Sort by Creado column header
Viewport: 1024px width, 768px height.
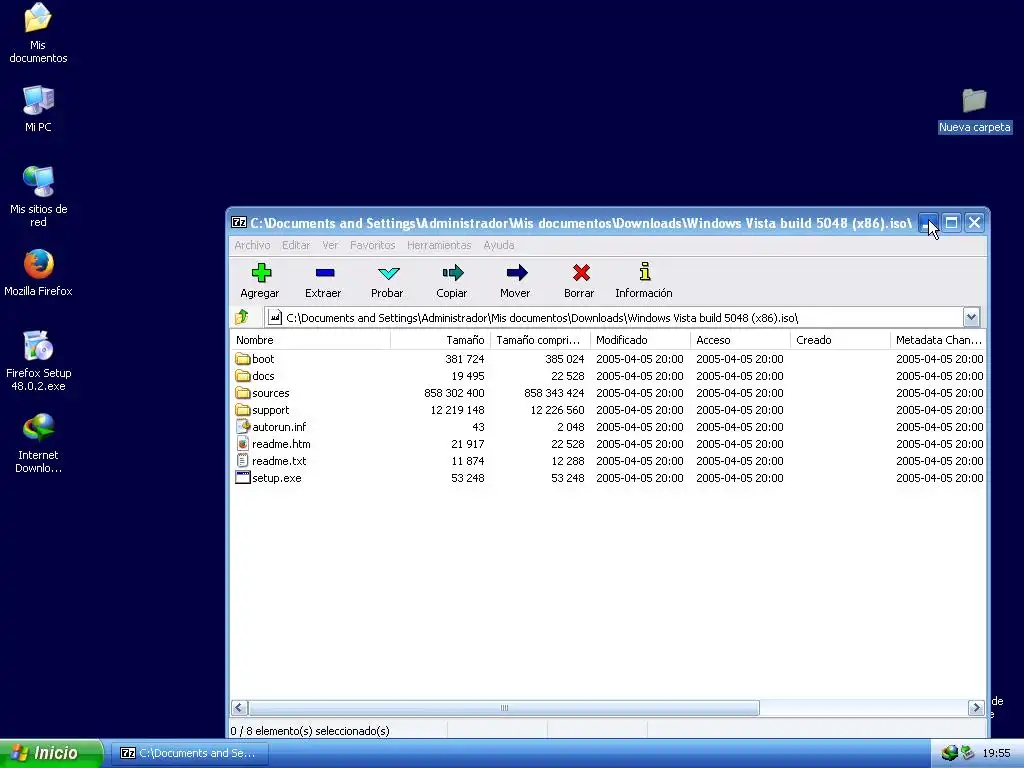pyautogui.click(x=840, y=340)
